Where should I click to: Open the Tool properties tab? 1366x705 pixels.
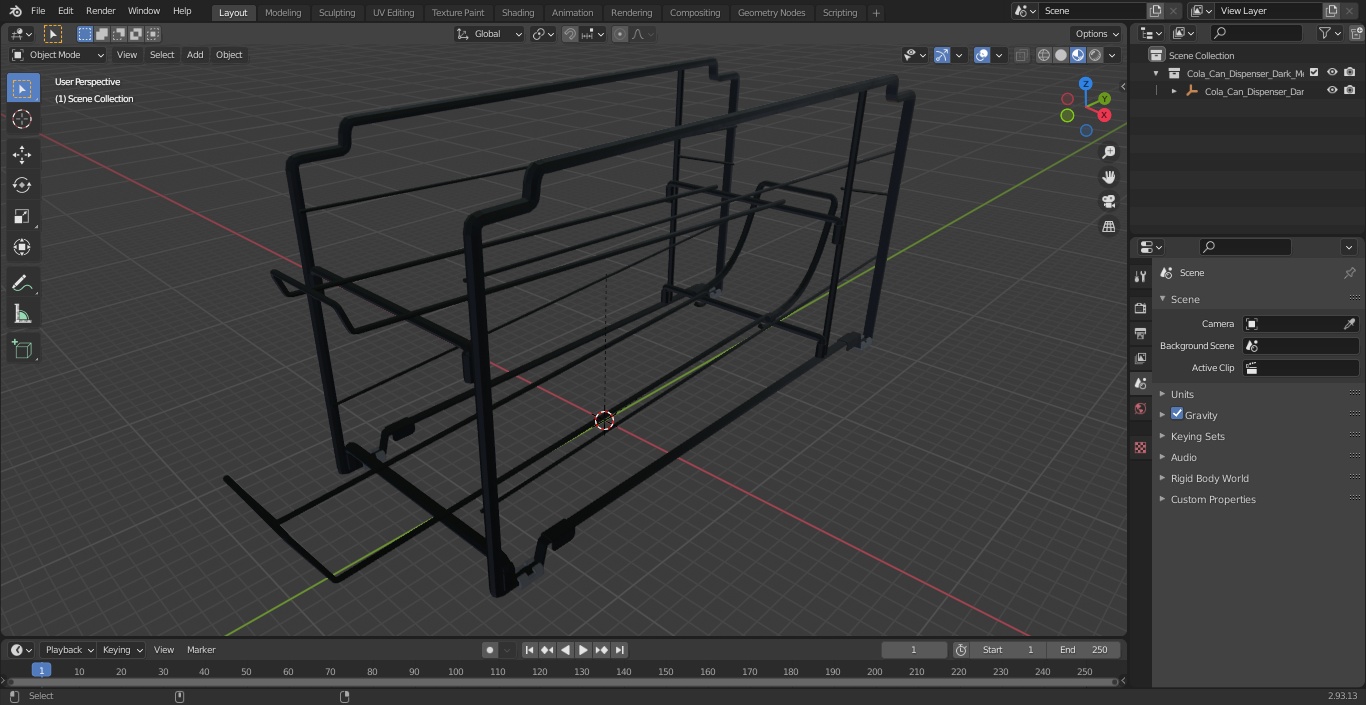point(1140,277)
